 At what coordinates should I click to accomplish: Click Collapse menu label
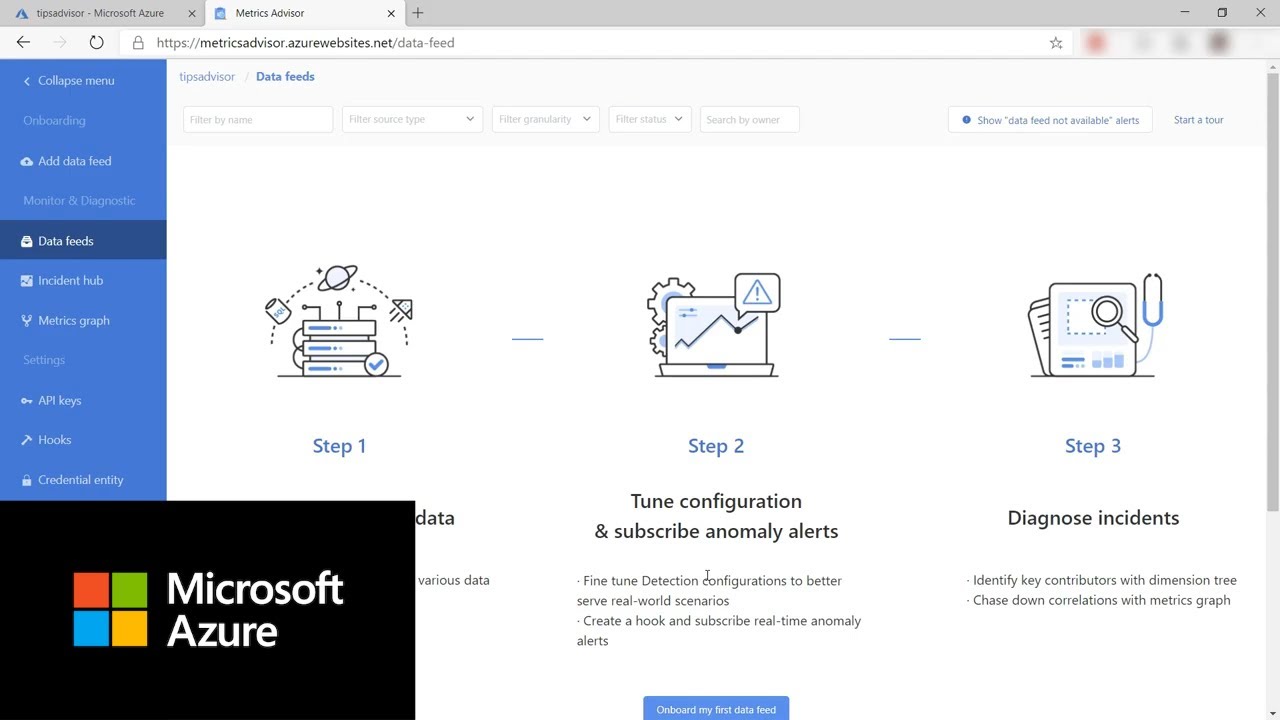pyautogui.click(x=76, y=81)
